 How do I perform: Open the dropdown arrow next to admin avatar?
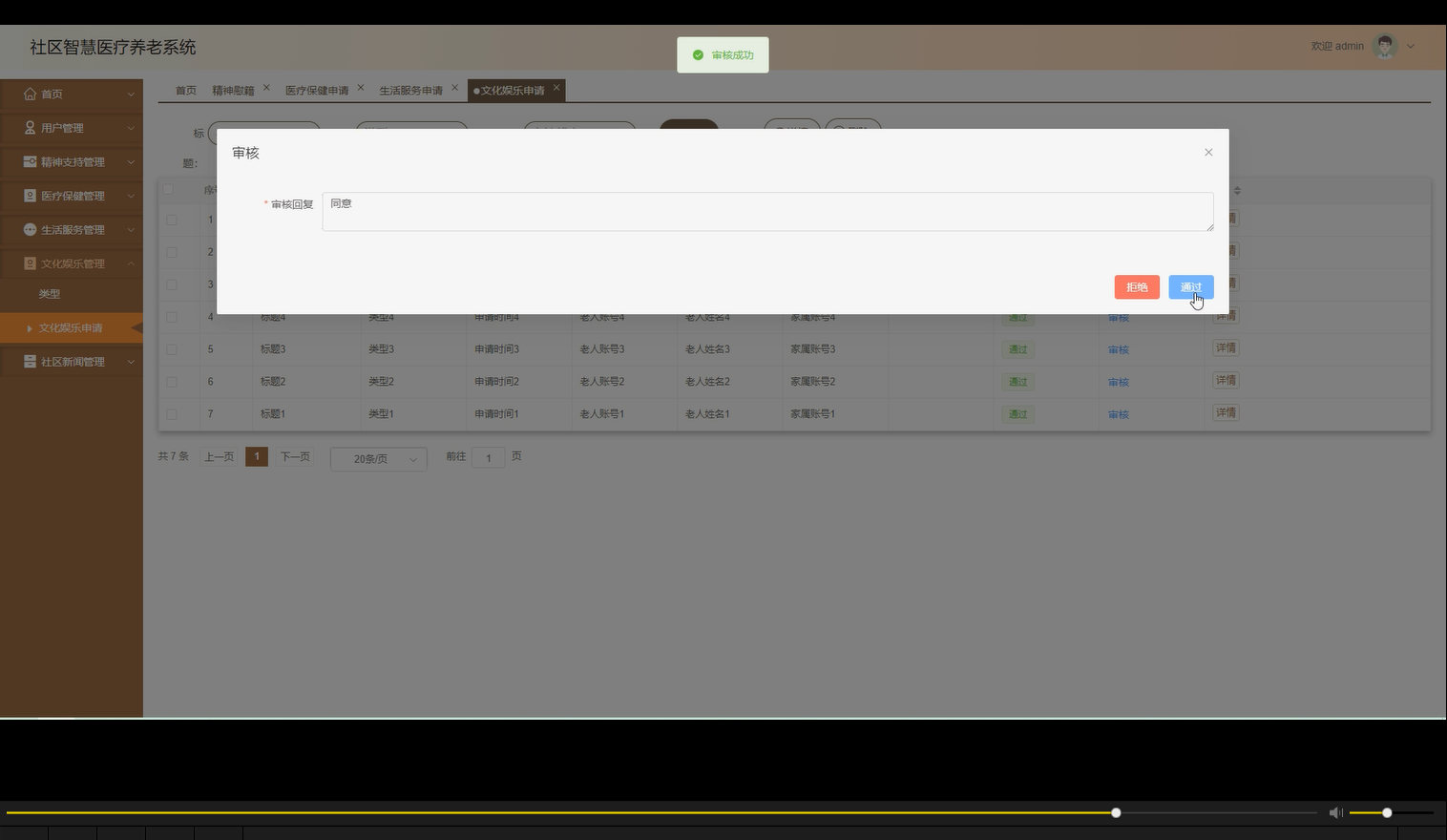(x=1411, y=46)
